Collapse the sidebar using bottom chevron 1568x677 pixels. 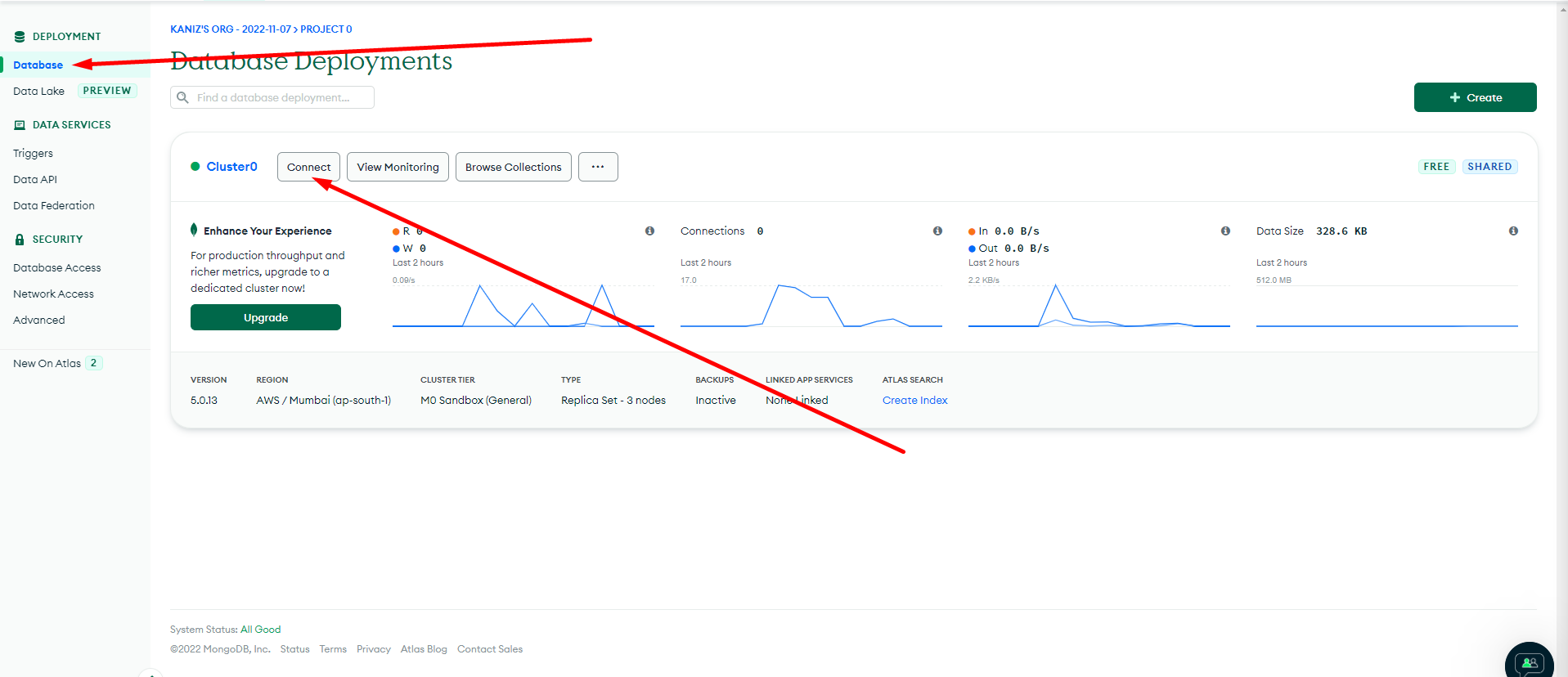point(151,673)
